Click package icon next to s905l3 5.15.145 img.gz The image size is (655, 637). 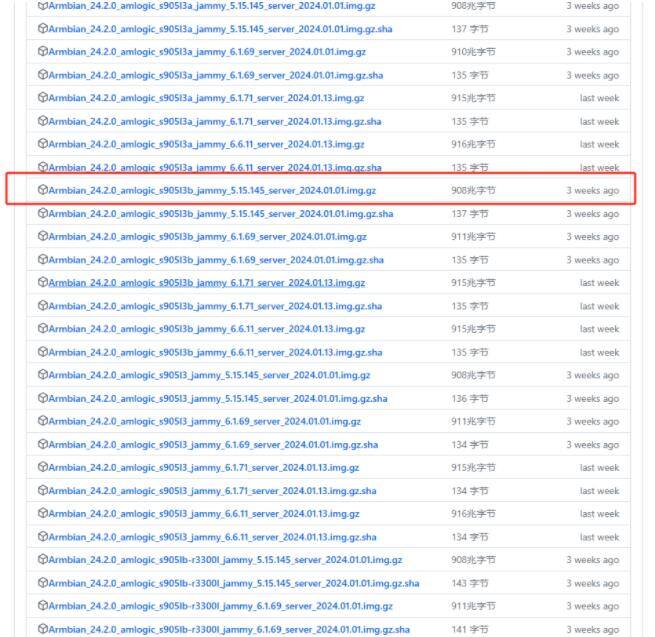(x=42, y=375)
